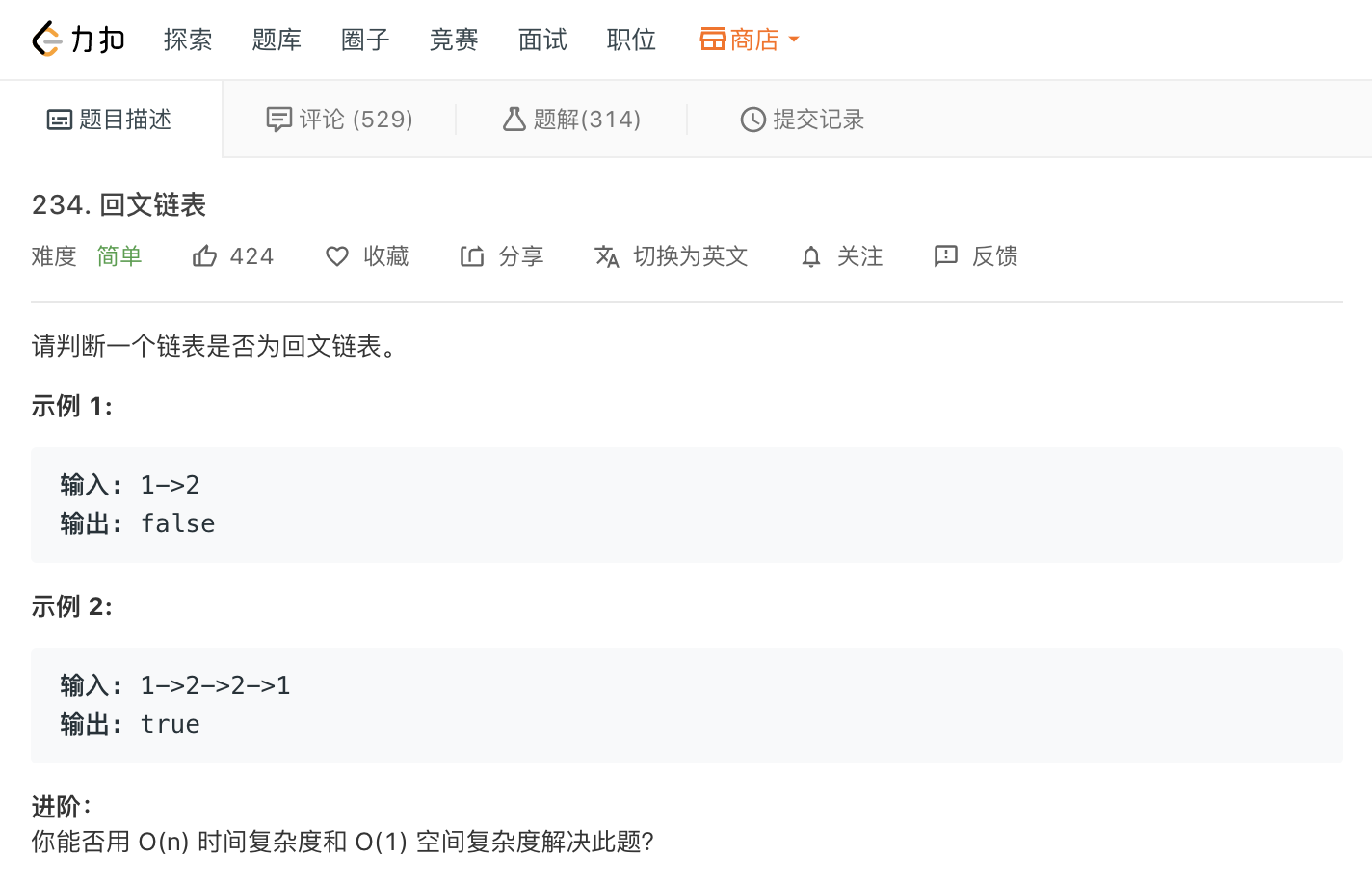Viewport: 1372px width, 883px height.
Task: Open 反馈 feedback icon
Action: (946, 256)
